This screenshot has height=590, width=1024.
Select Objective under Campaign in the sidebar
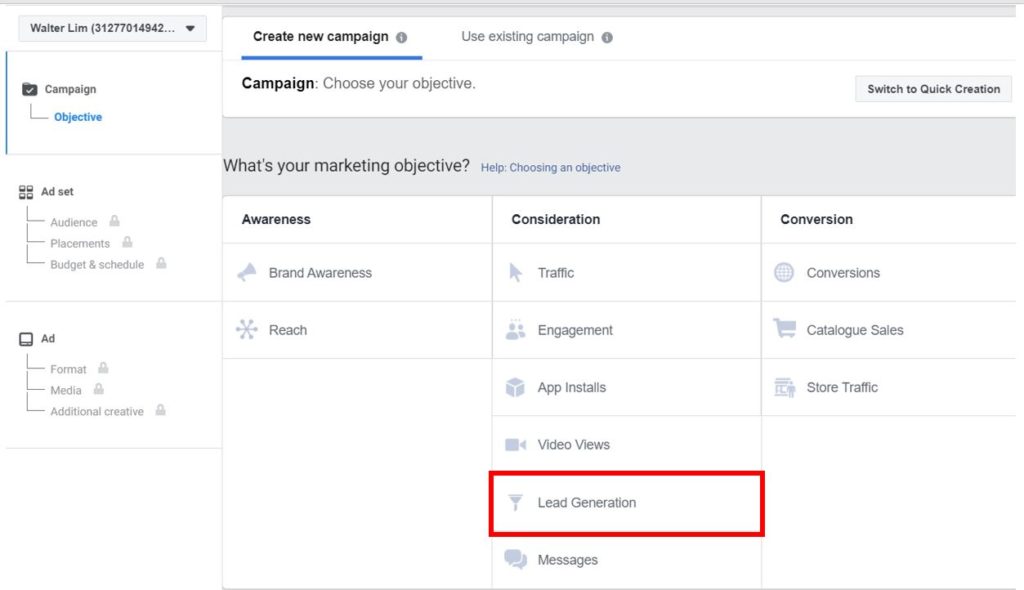tap(77, 117)
